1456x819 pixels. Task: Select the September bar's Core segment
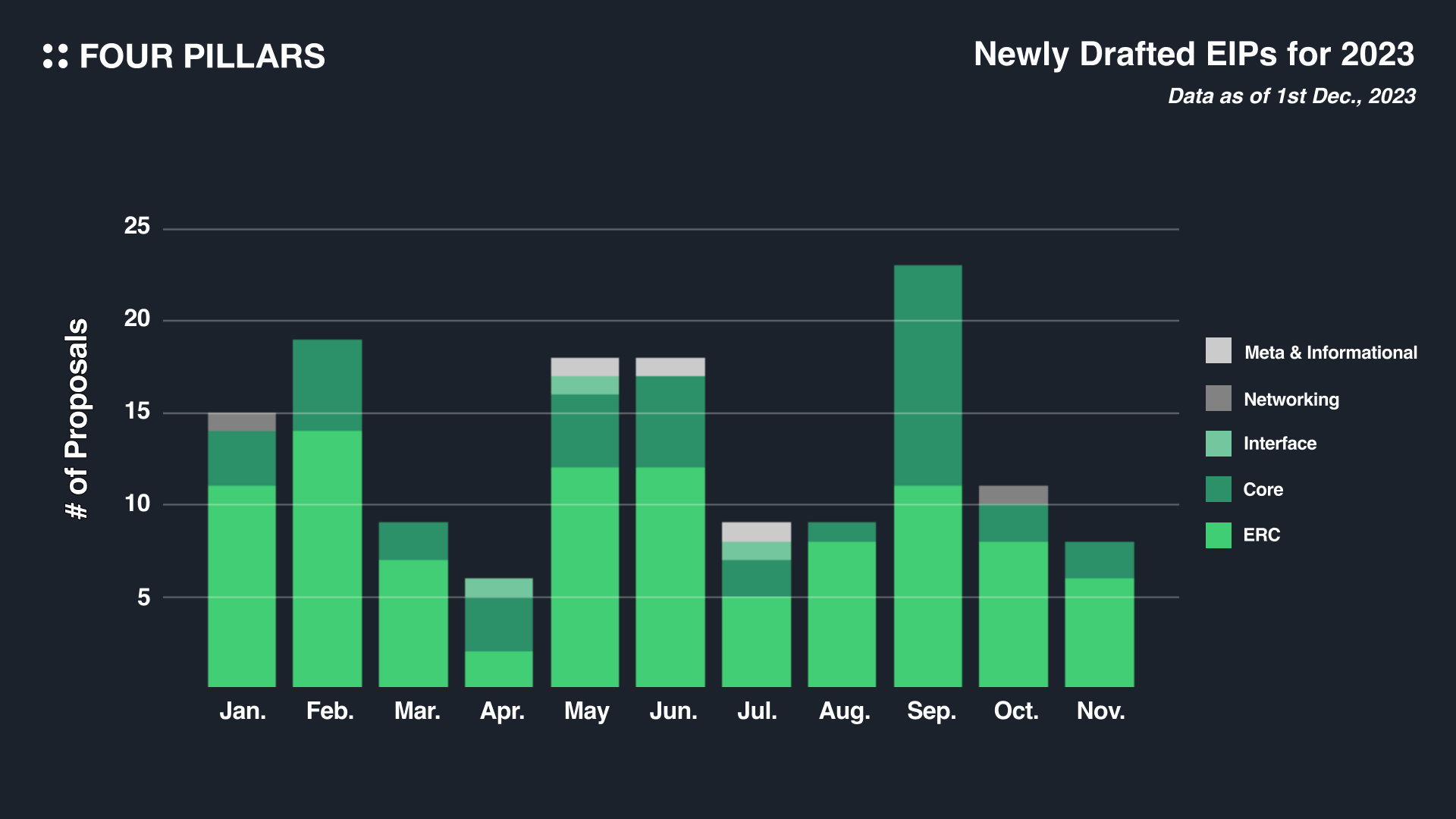(x=927, y=375)
